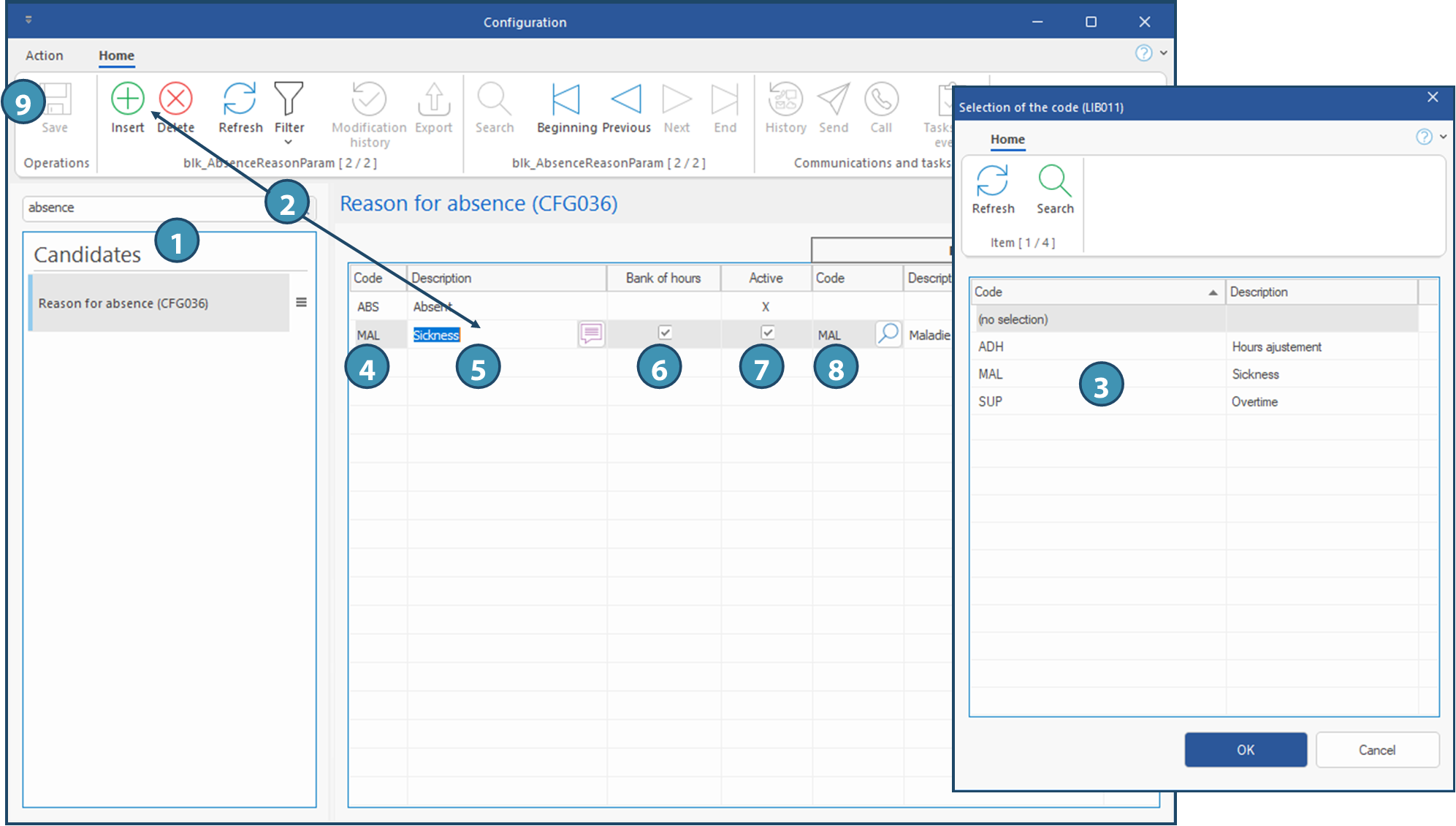Toggle Active checkbox for MAL row
This screenshot has height=826, width=1456.
767,333
